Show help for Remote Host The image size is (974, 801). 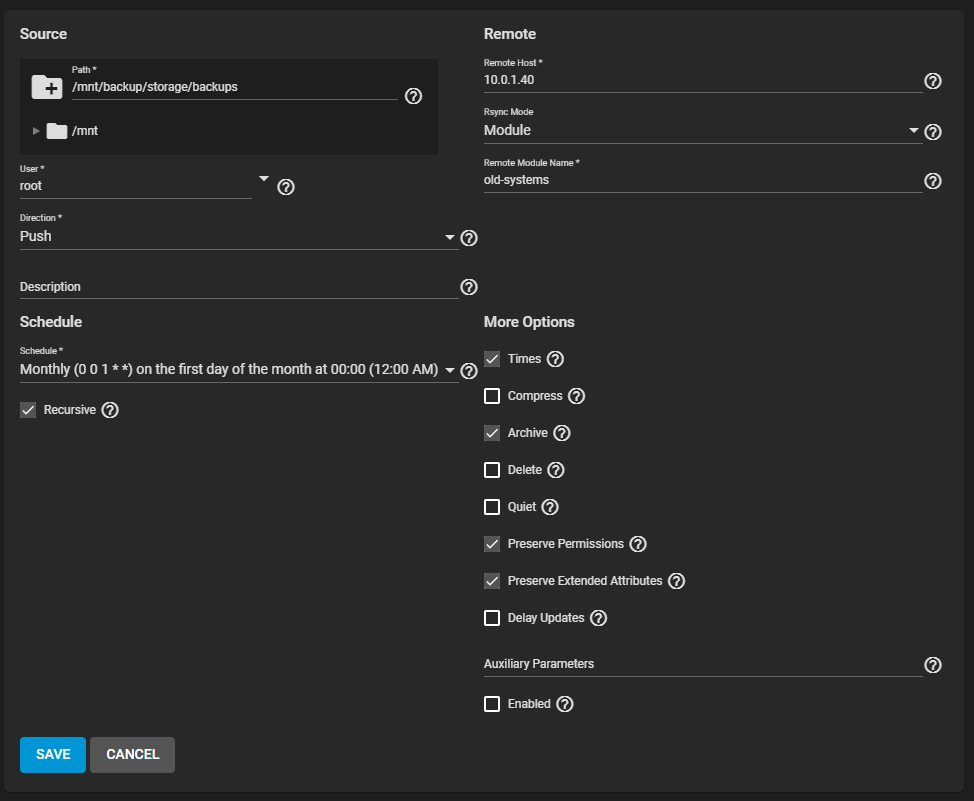pyautogui.click(x=933, y=81)
